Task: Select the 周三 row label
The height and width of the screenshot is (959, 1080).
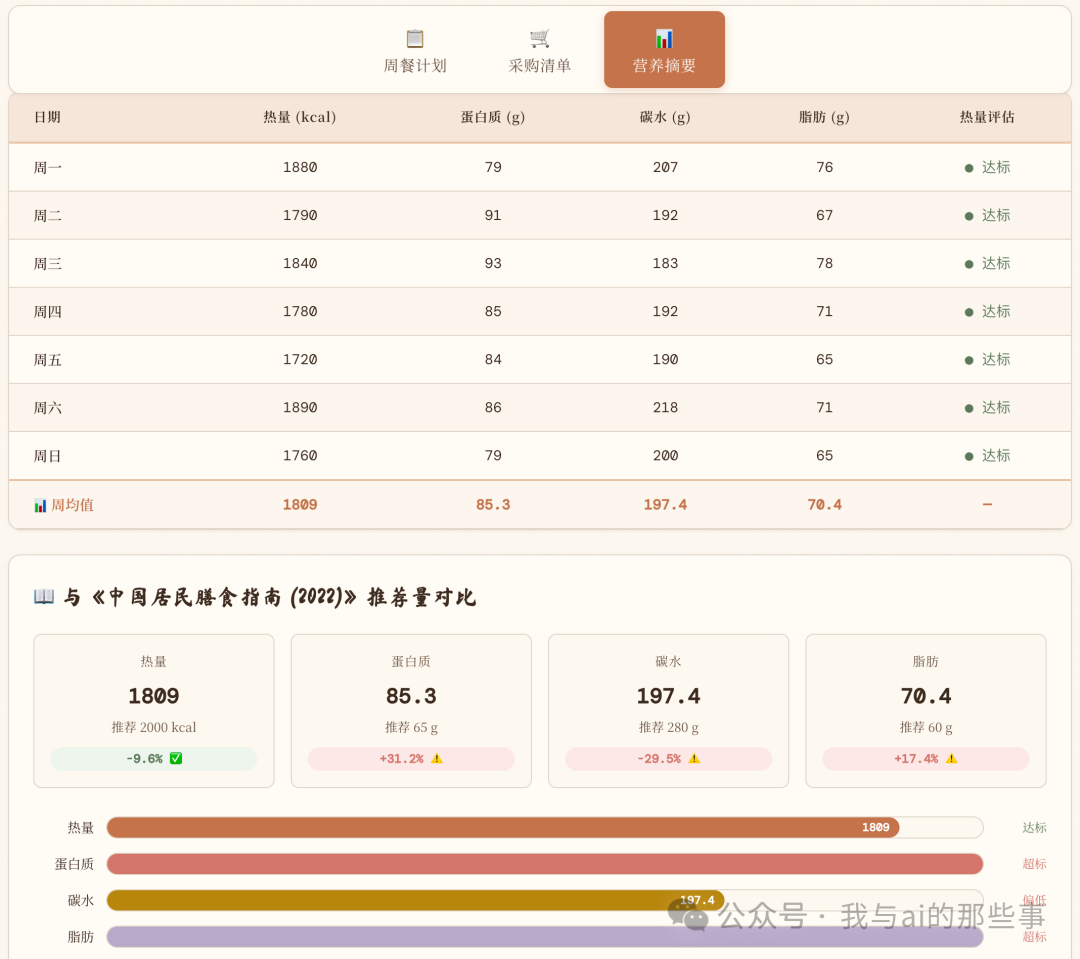Action: point(48,264)
